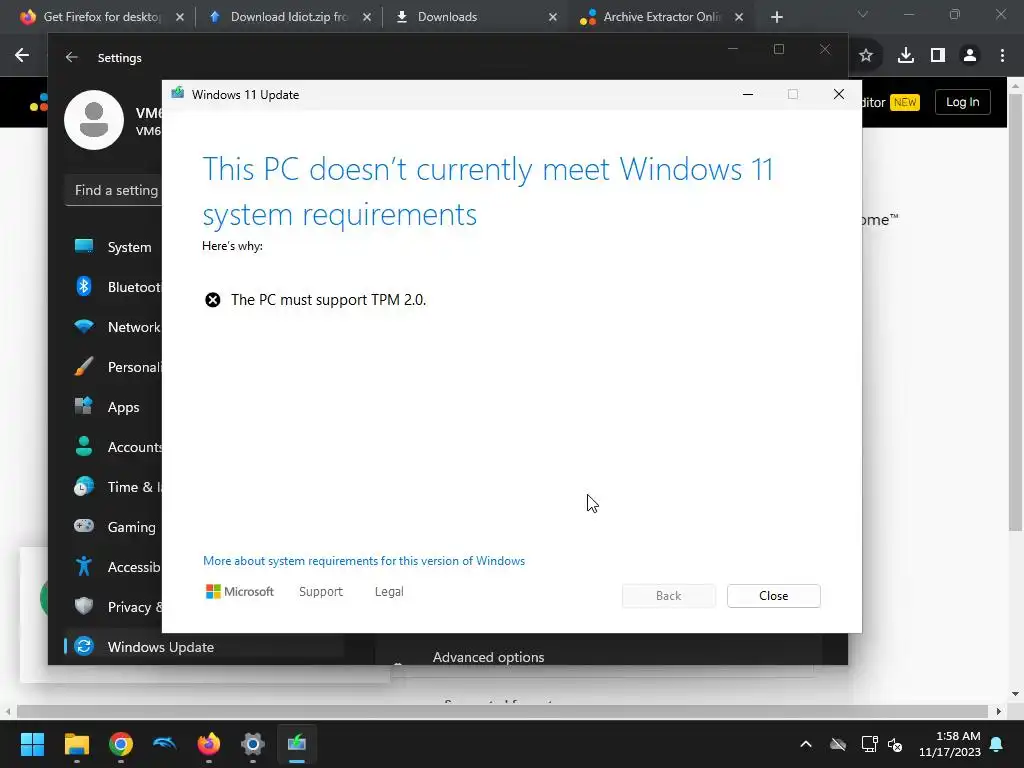Click the Windows 11 Update taskbar icon
Viewport: 1024px width, 768px height.
click(x=296, y=744)
